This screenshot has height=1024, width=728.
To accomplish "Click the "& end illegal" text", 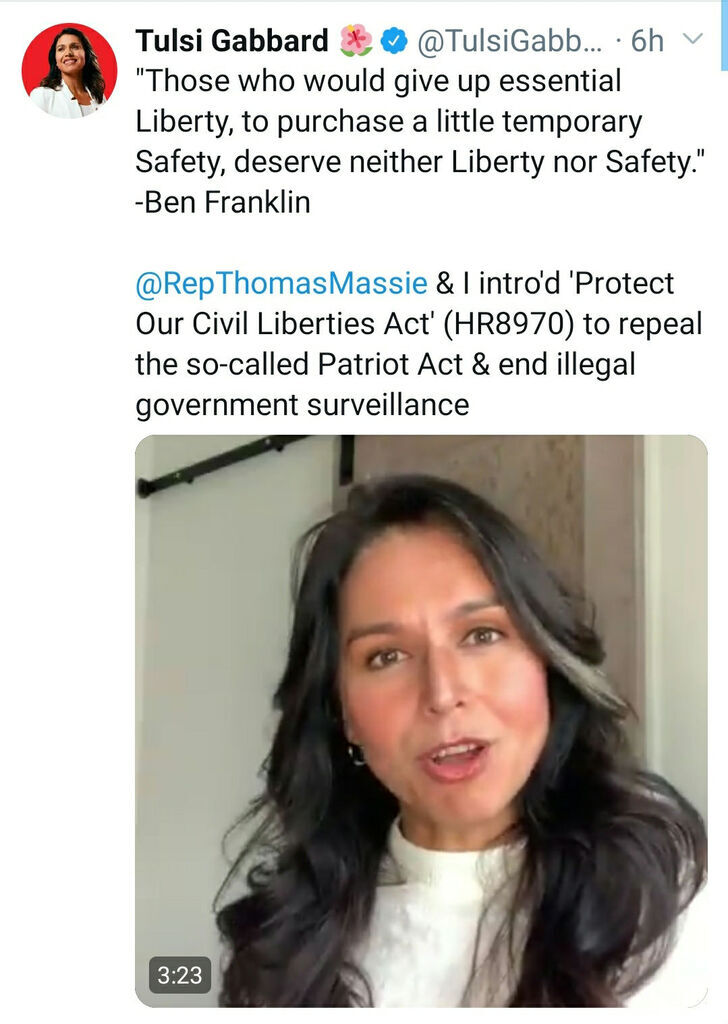I will [x=562, y=364].
